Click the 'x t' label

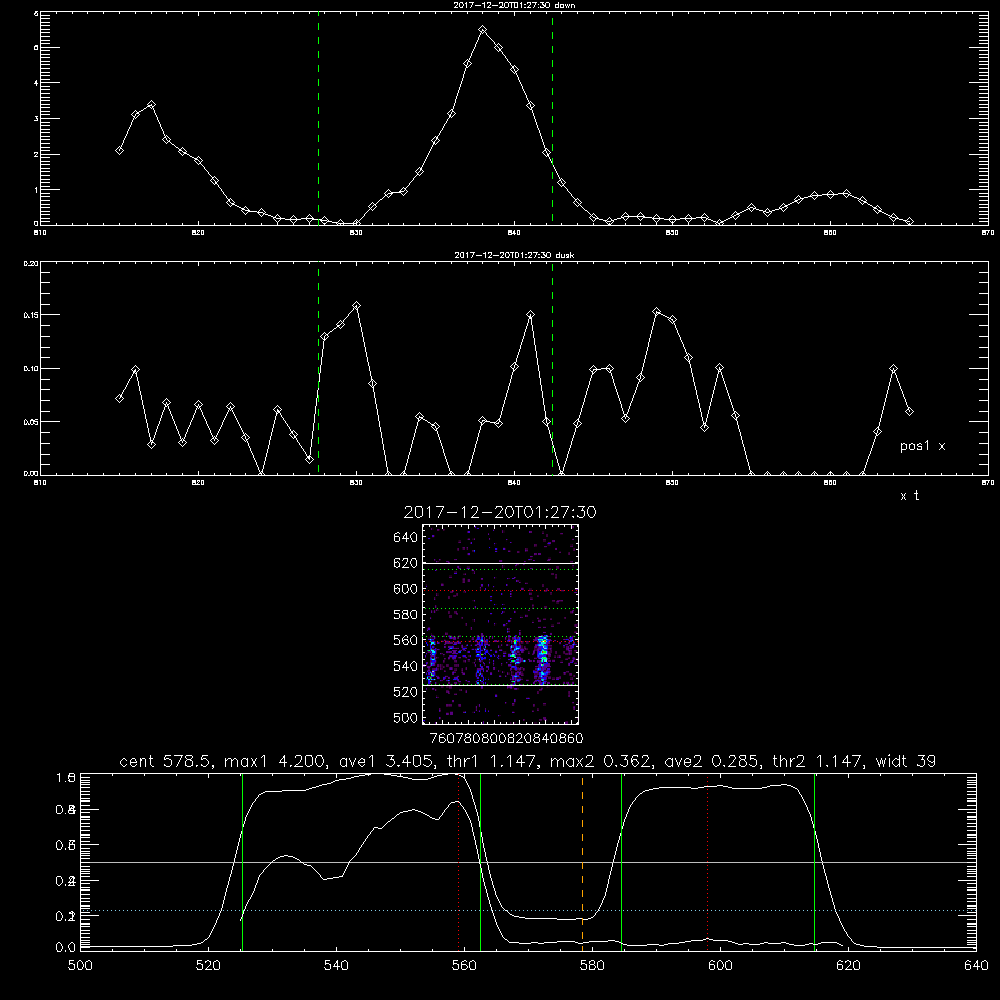coord(909,496)
